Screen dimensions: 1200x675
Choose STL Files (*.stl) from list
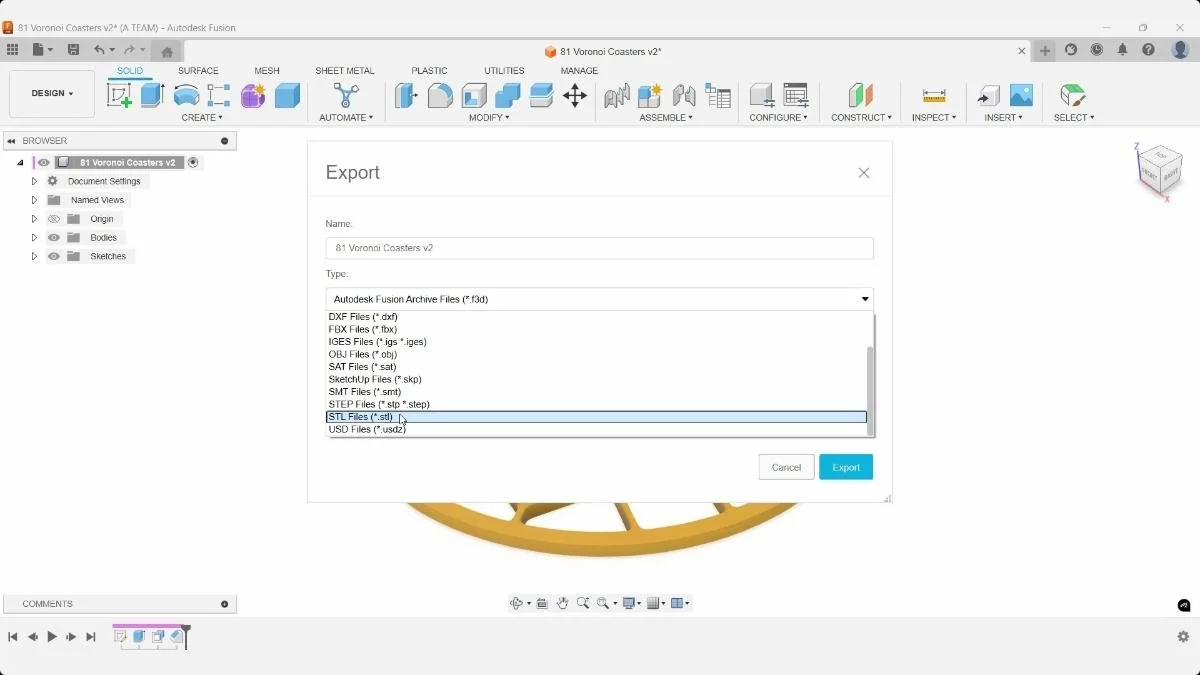pos(596,417)
